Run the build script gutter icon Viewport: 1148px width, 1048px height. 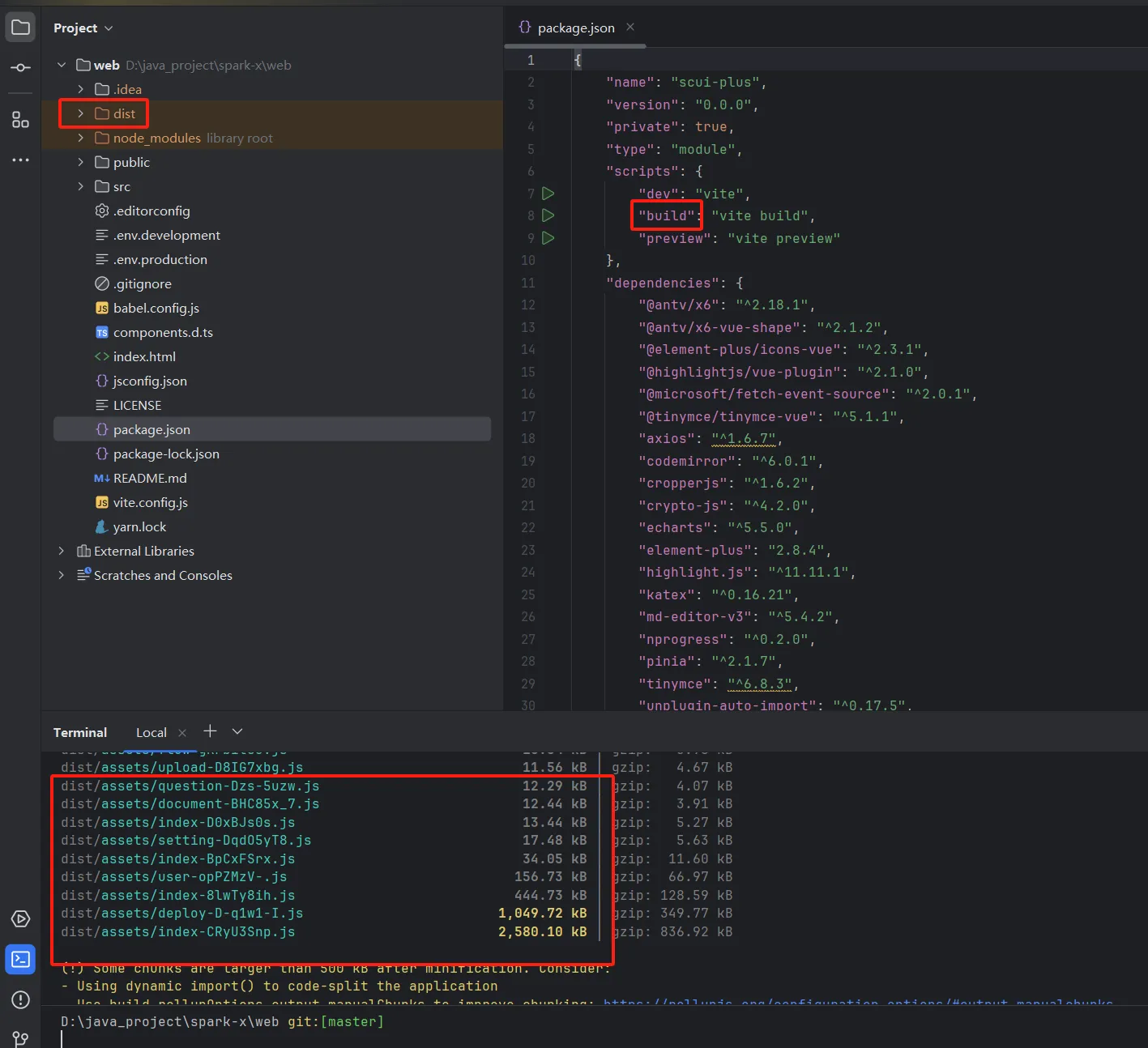tap(548, 215)
